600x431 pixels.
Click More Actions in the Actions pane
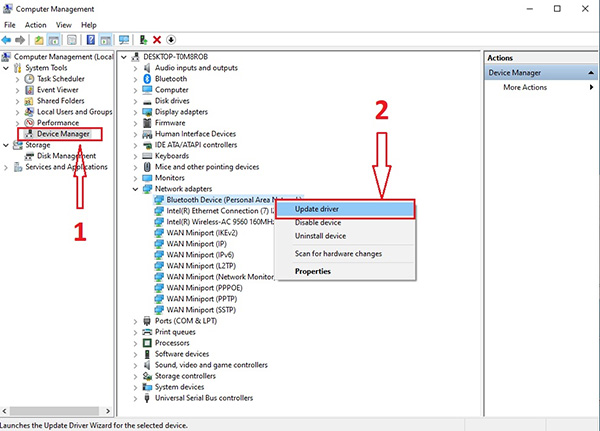pos(525,88)
